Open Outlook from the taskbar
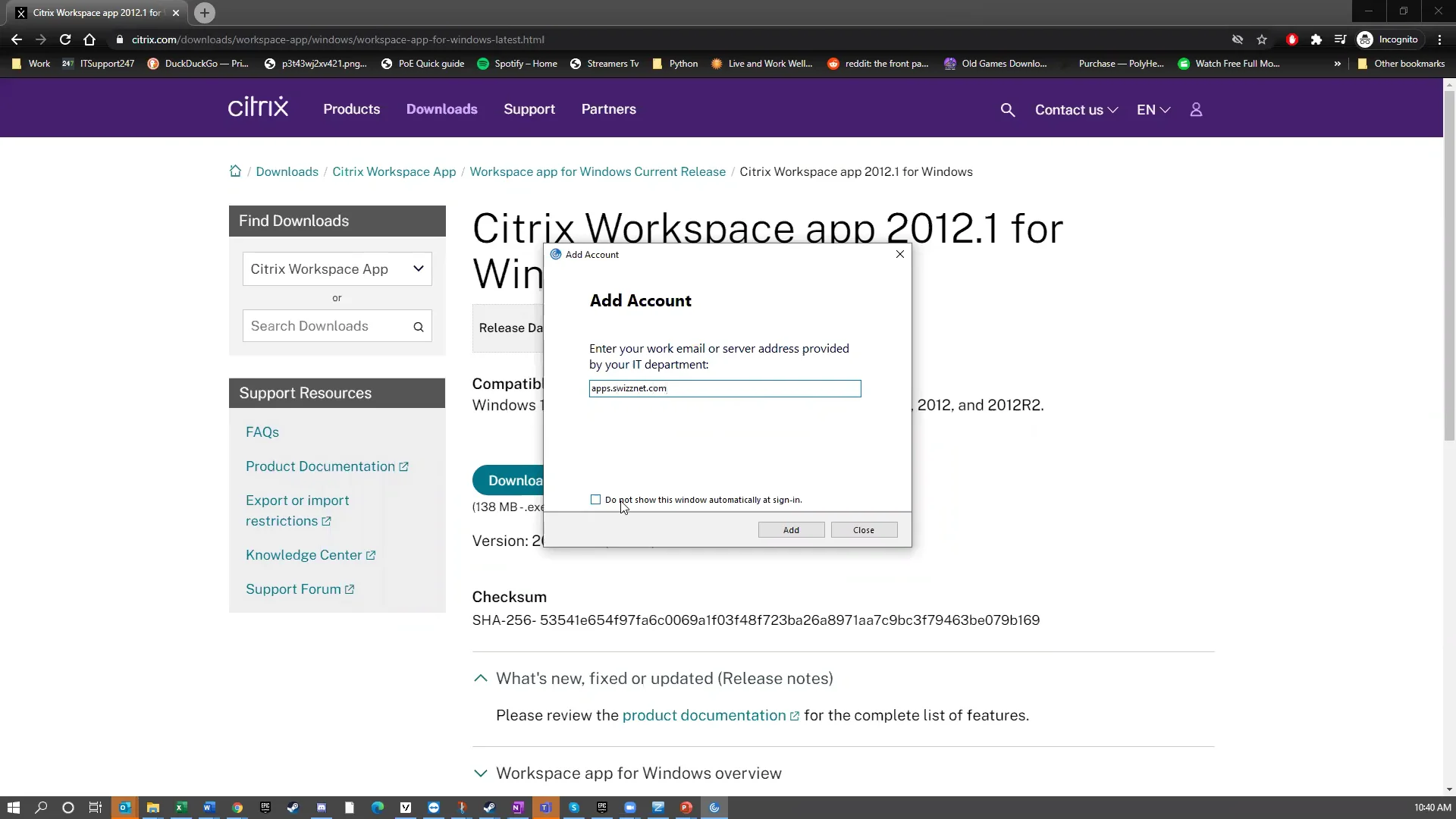 124,808
